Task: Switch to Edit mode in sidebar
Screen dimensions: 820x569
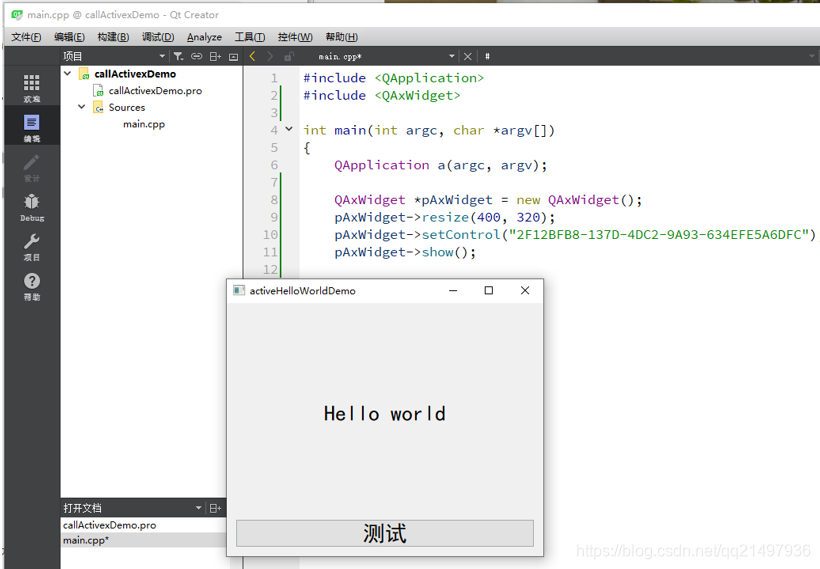Action: pos(31,128)
